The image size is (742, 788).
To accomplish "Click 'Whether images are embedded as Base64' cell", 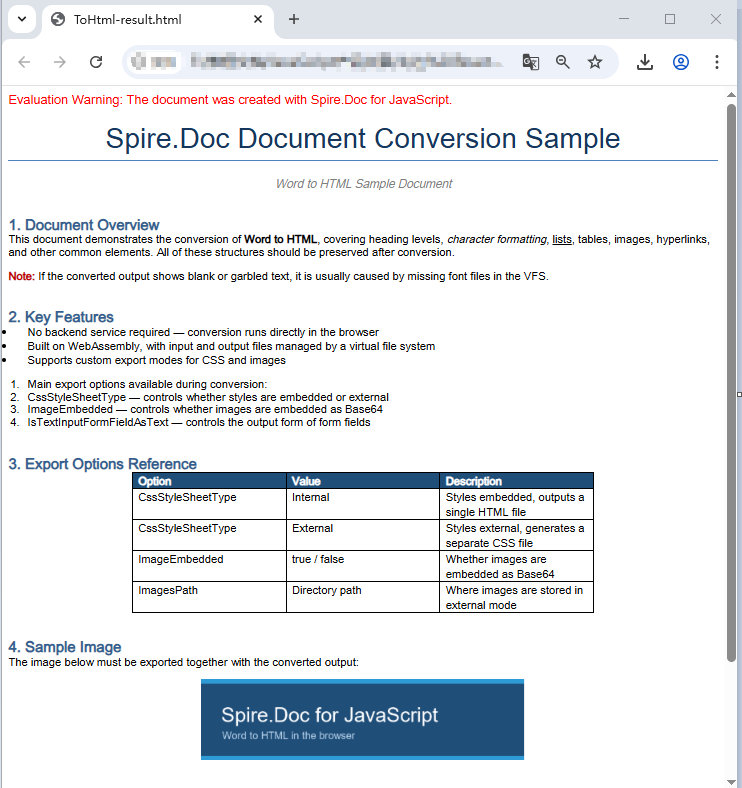I will (517, 566).
